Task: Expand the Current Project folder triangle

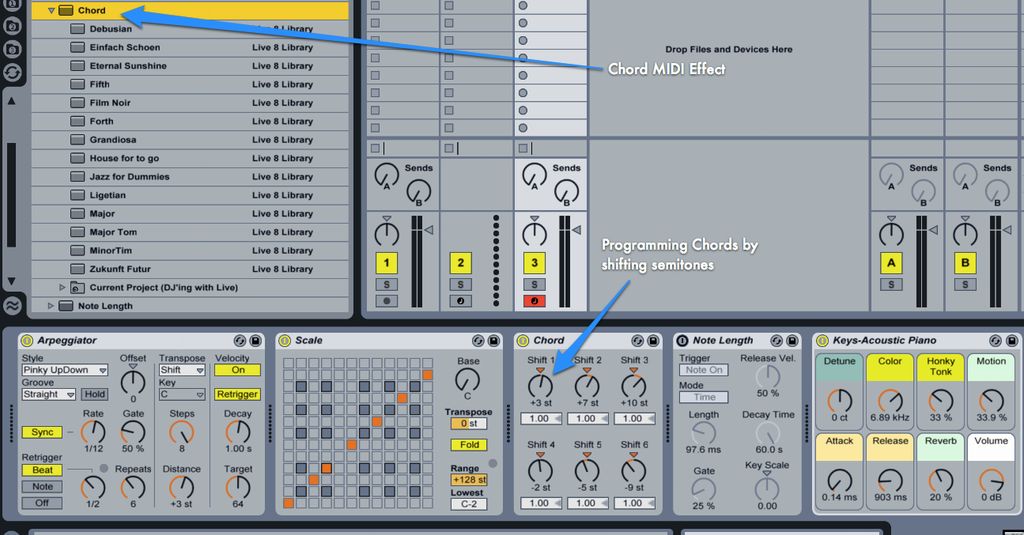Action: pyautogui.click(x=63, y=287)
